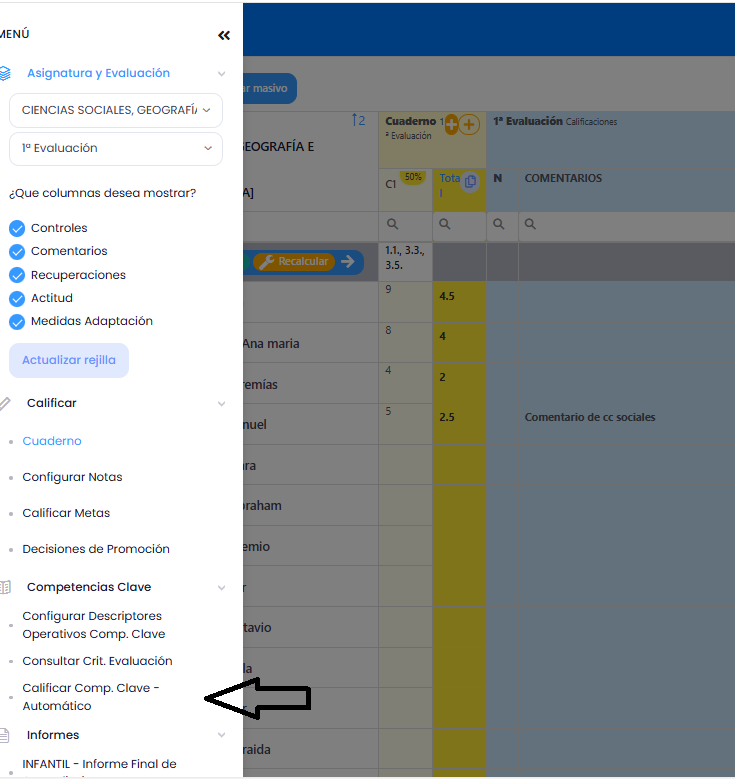Select Calificar Comp. Clave - Automático

pyautogui.click(x=91, y=697)
